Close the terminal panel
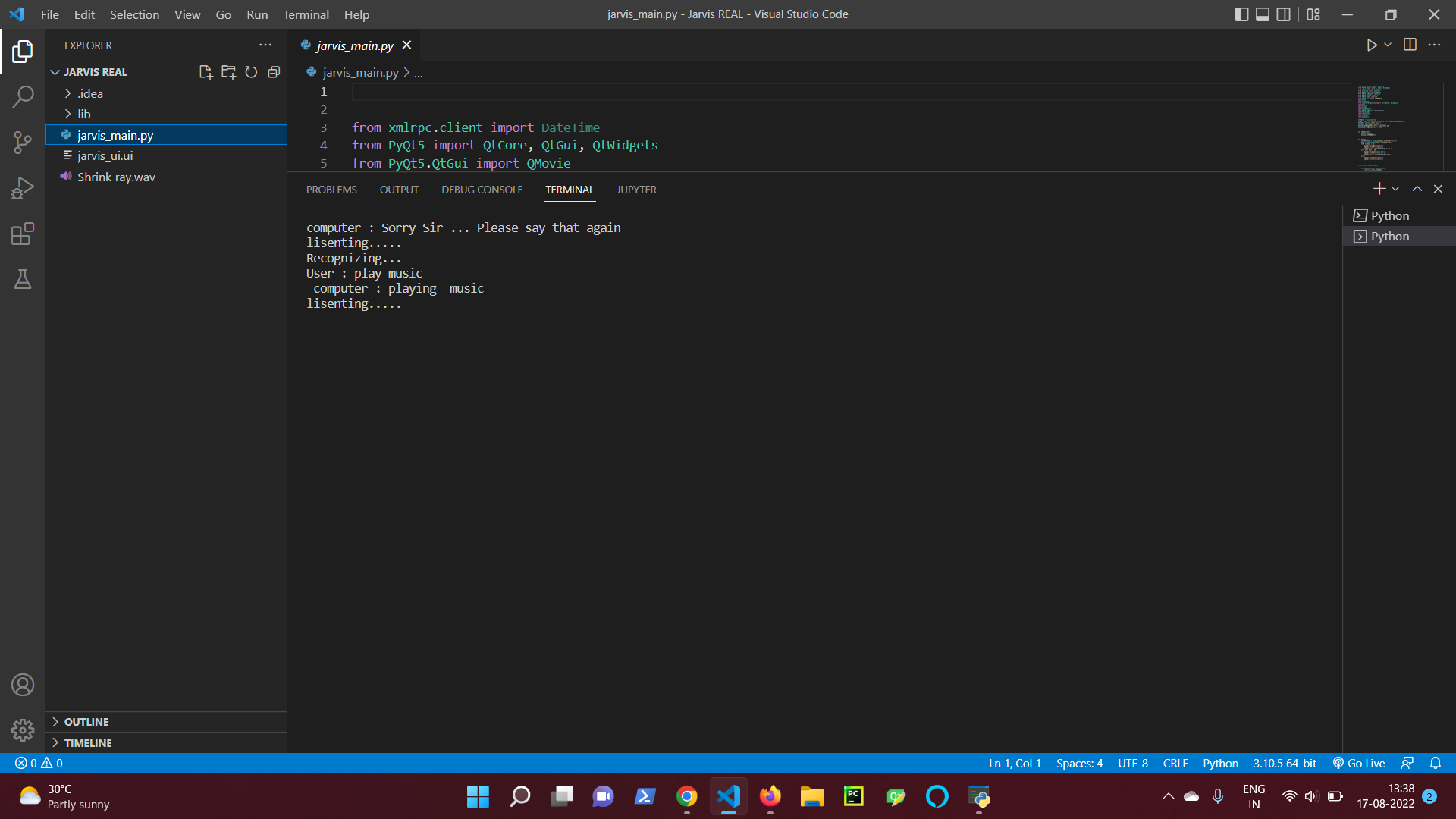 1438,189
